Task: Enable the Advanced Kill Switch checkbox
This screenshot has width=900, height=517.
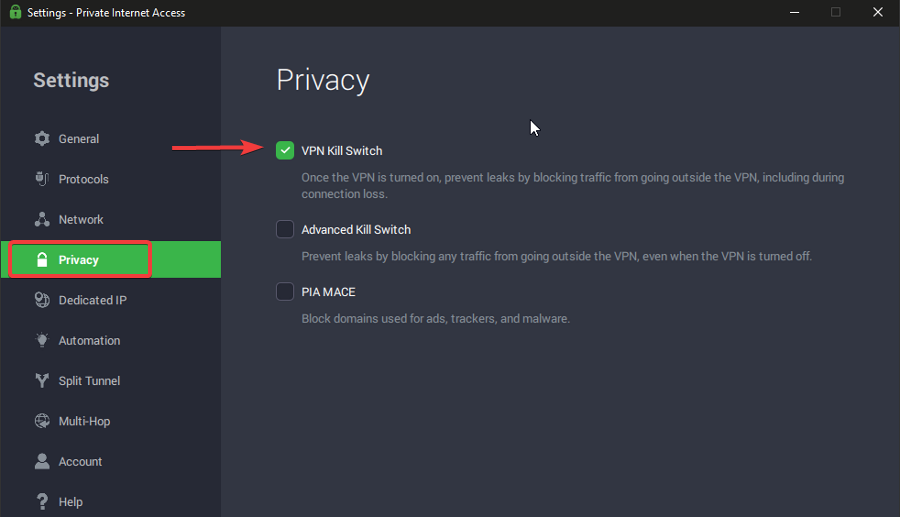Action: point(285,229)
